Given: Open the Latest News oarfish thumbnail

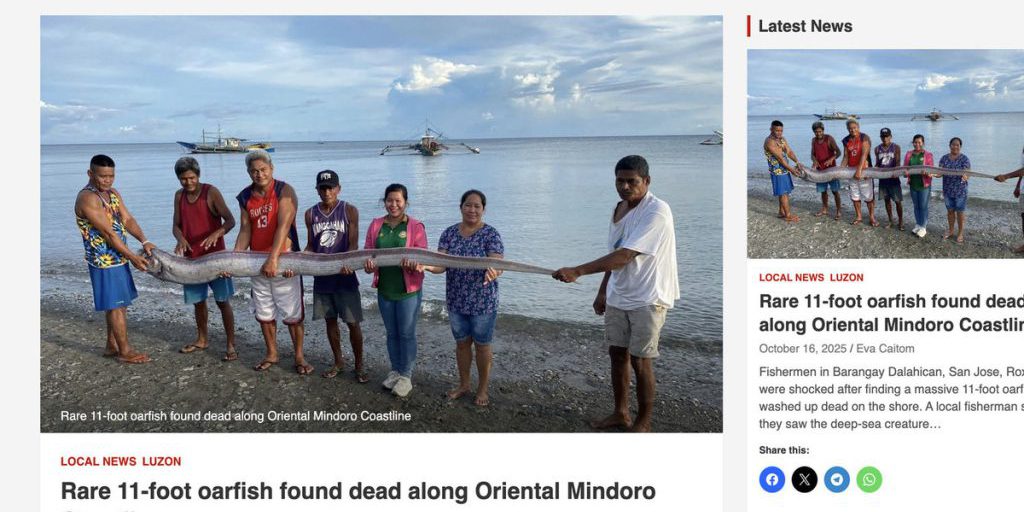Looking at the screenshot, I should click(886, 153).
